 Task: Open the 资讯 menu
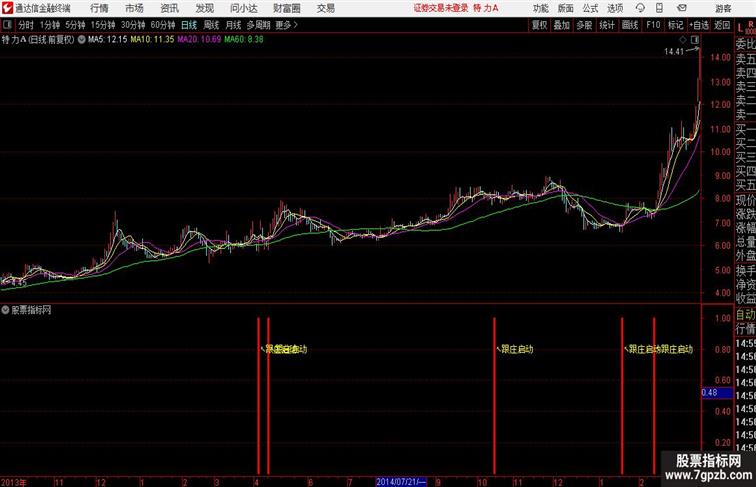tap(169, 8)
